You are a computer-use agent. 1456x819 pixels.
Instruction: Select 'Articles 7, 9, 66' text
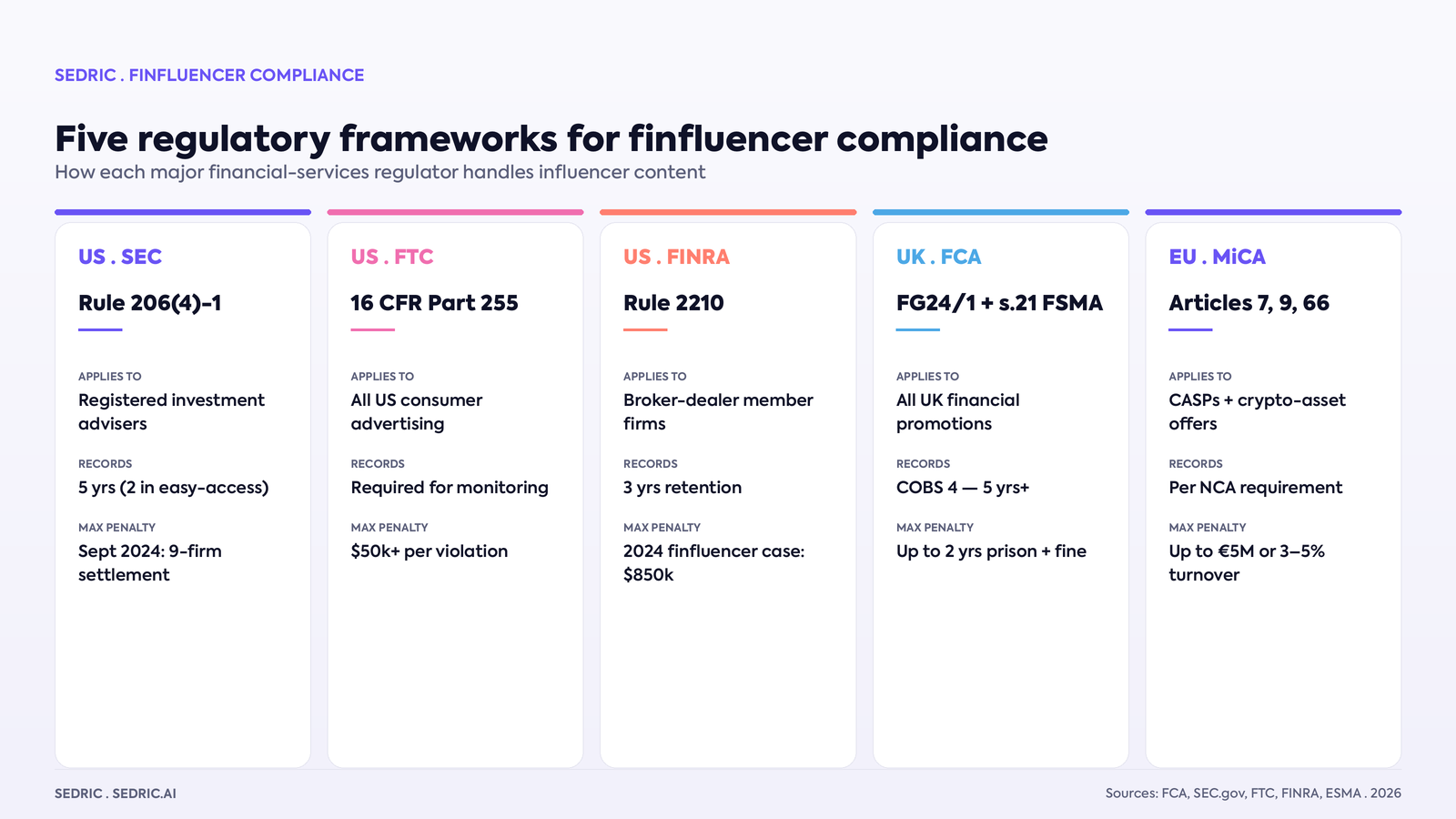click(1249, 303)
